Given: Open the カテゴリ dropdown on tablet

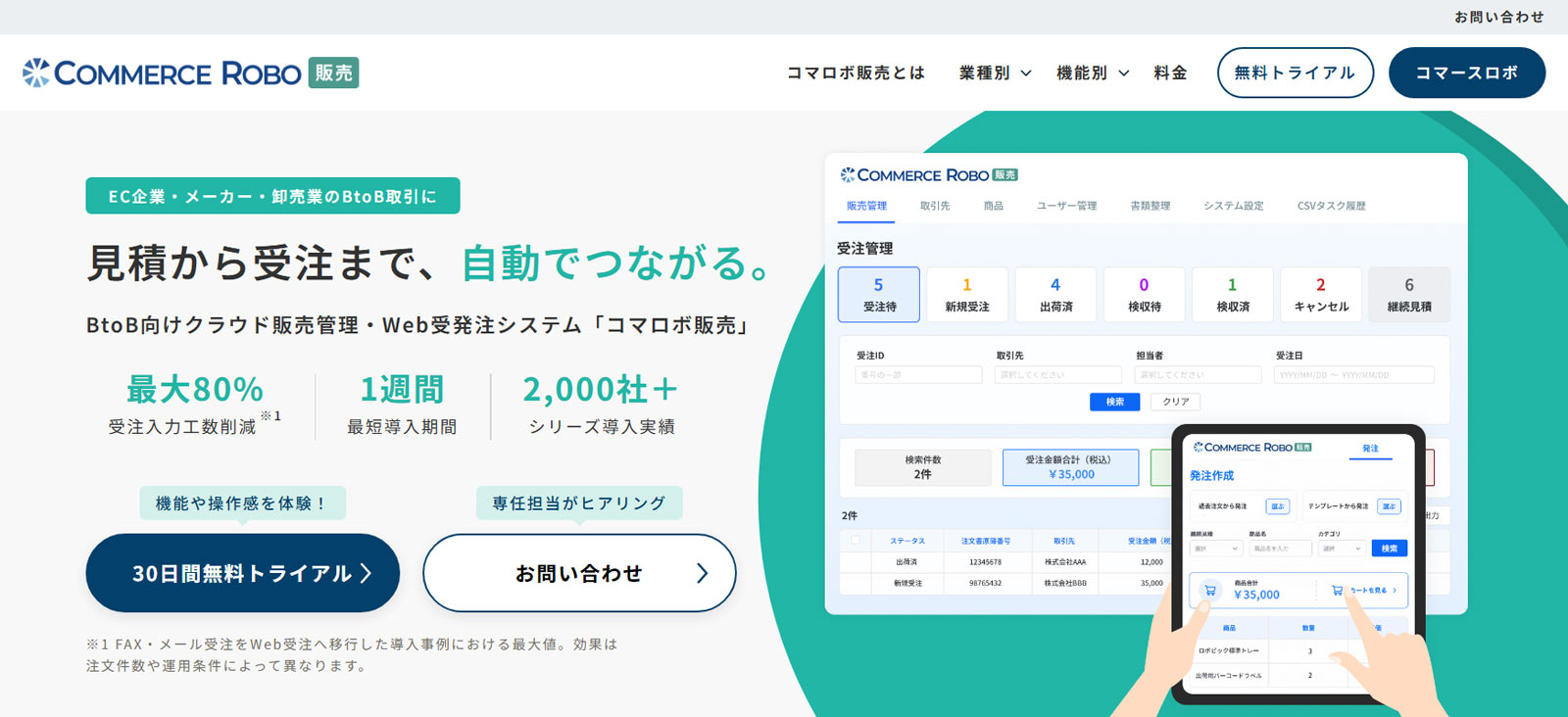Looking at the screenshot, I should point(1342,549).
